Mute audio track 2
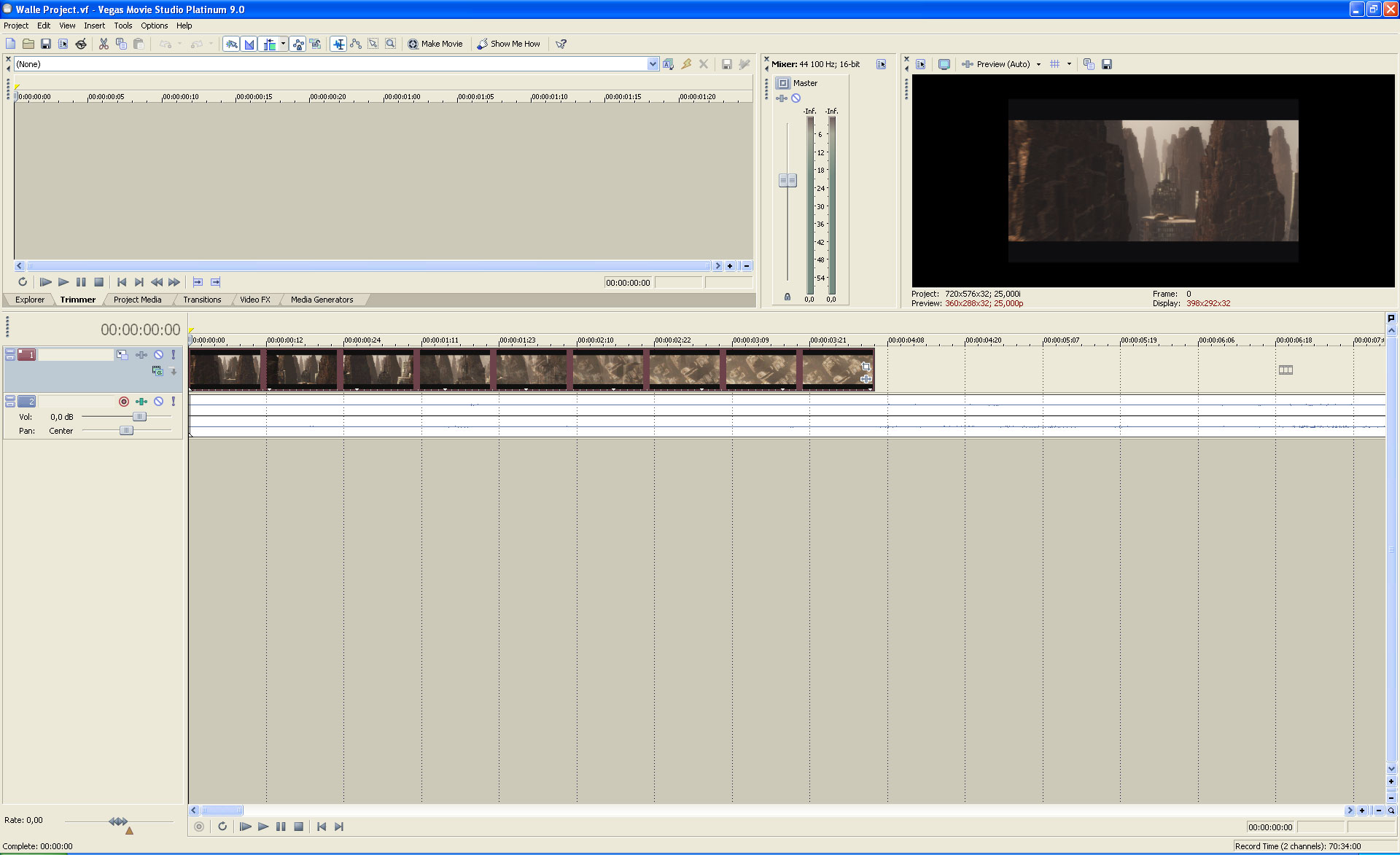Screen dimensions: 1400x855 pyautogui.click(x=158, y=402)
